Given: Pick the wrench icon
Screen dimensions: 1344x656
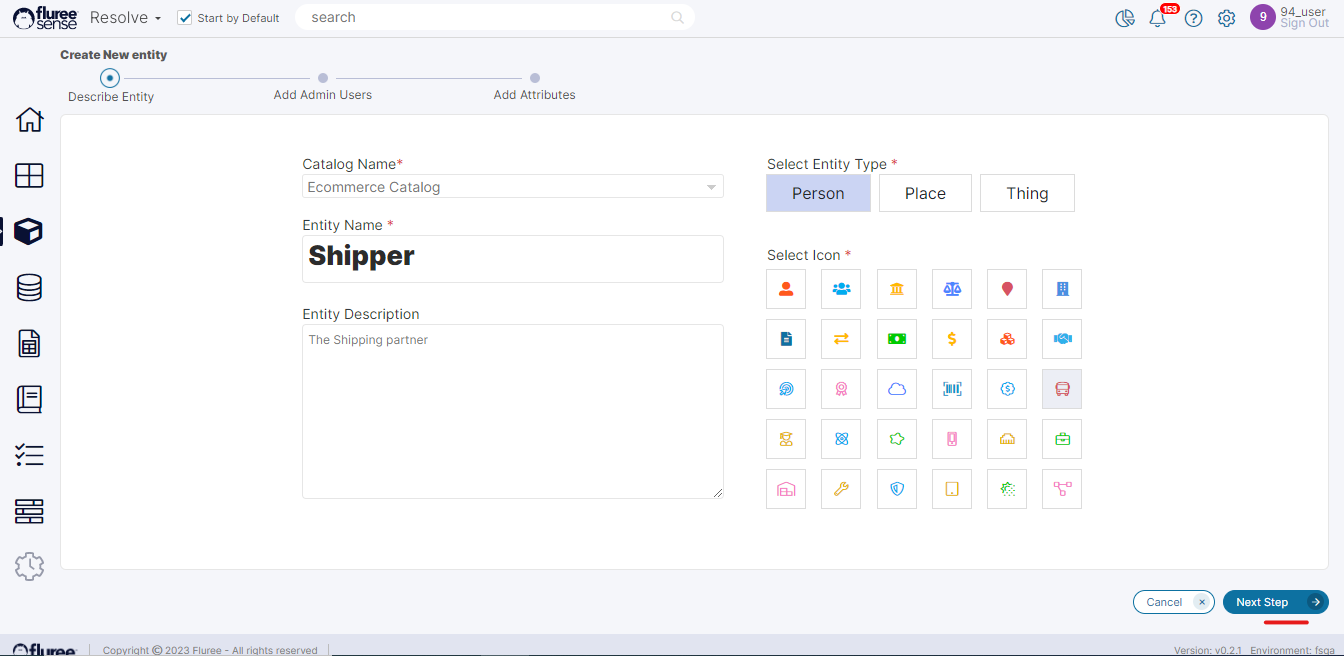Looking at the screenshot, I should click(x=841, y=489).
